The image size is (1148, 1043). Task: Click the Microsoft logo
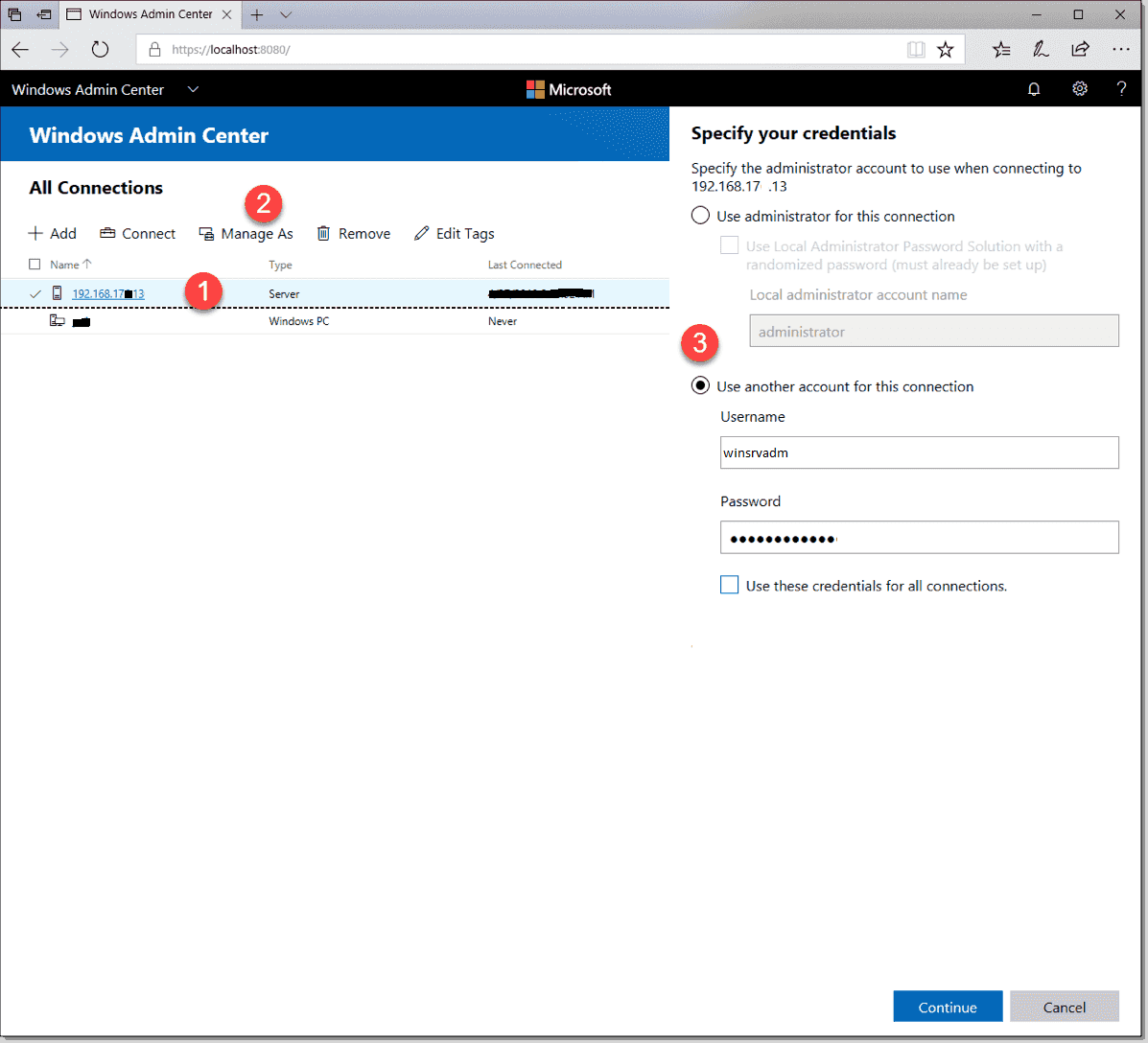pyautogui.click(x=569, y=89)
